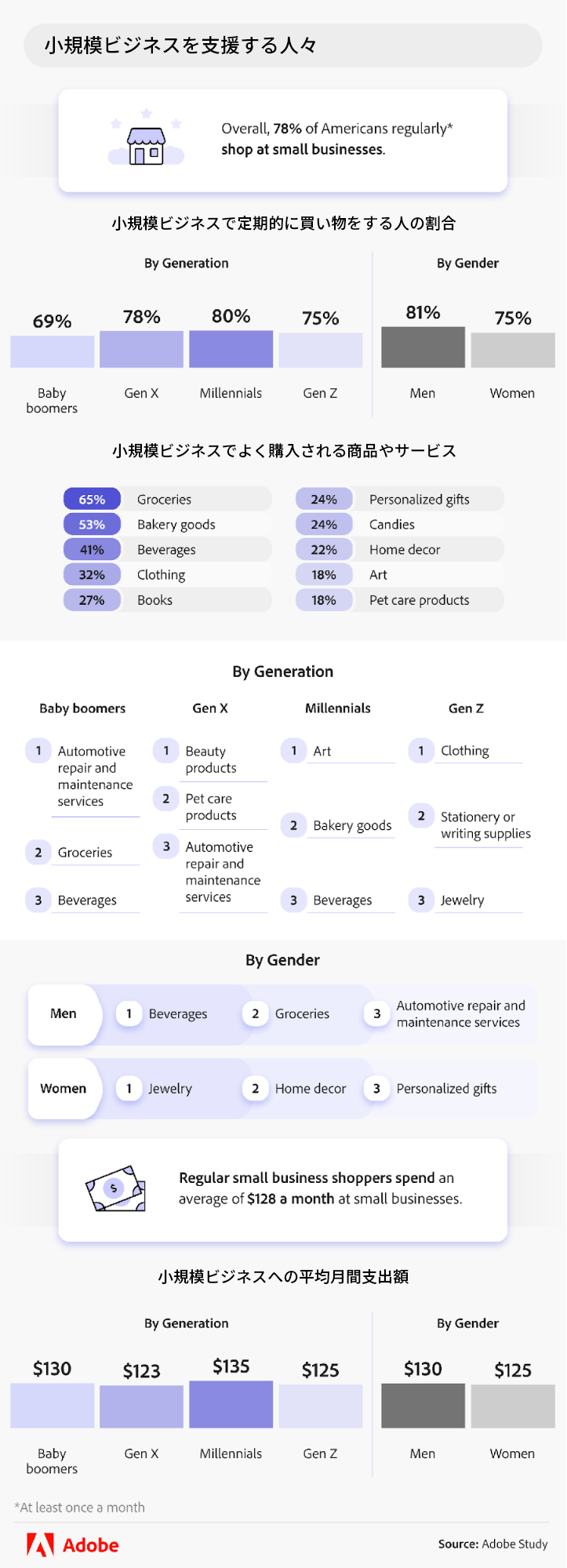This screenshot has width=567, height=1568.
Task: Click the Stationery or writing supplies entry
Action: (485, 825)
